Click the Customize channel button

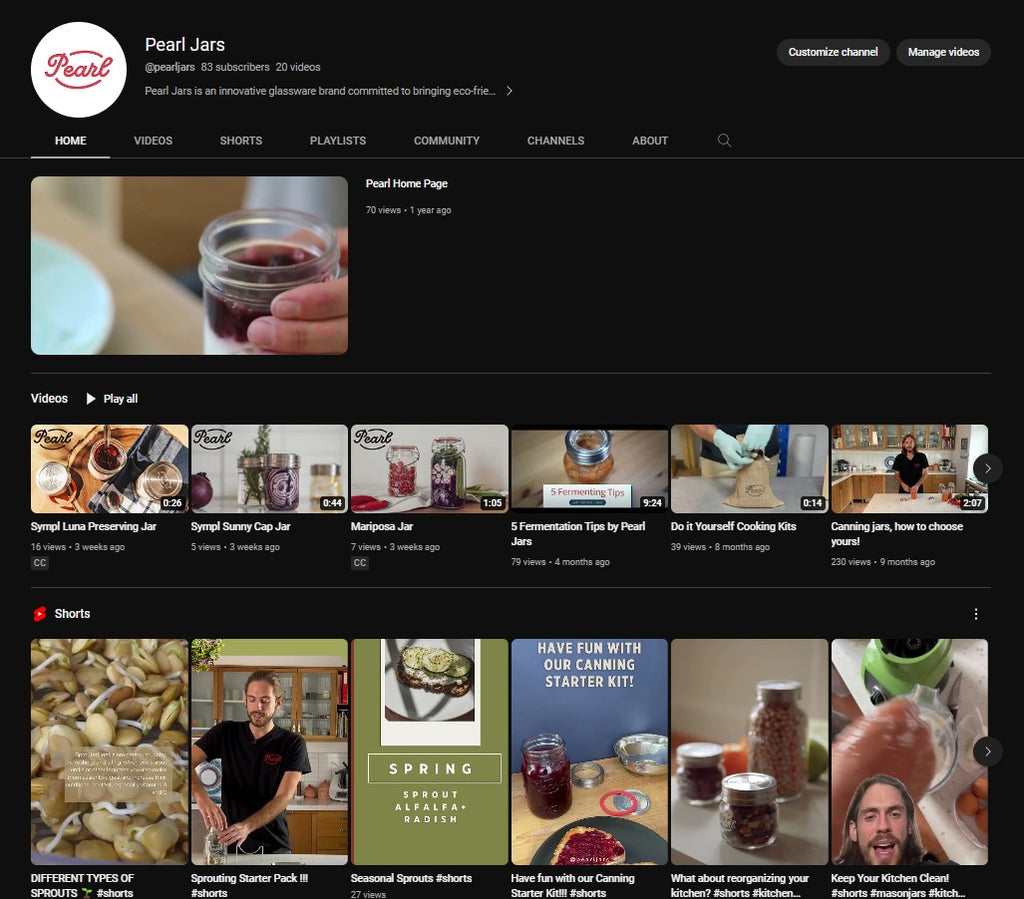point(833,52)
